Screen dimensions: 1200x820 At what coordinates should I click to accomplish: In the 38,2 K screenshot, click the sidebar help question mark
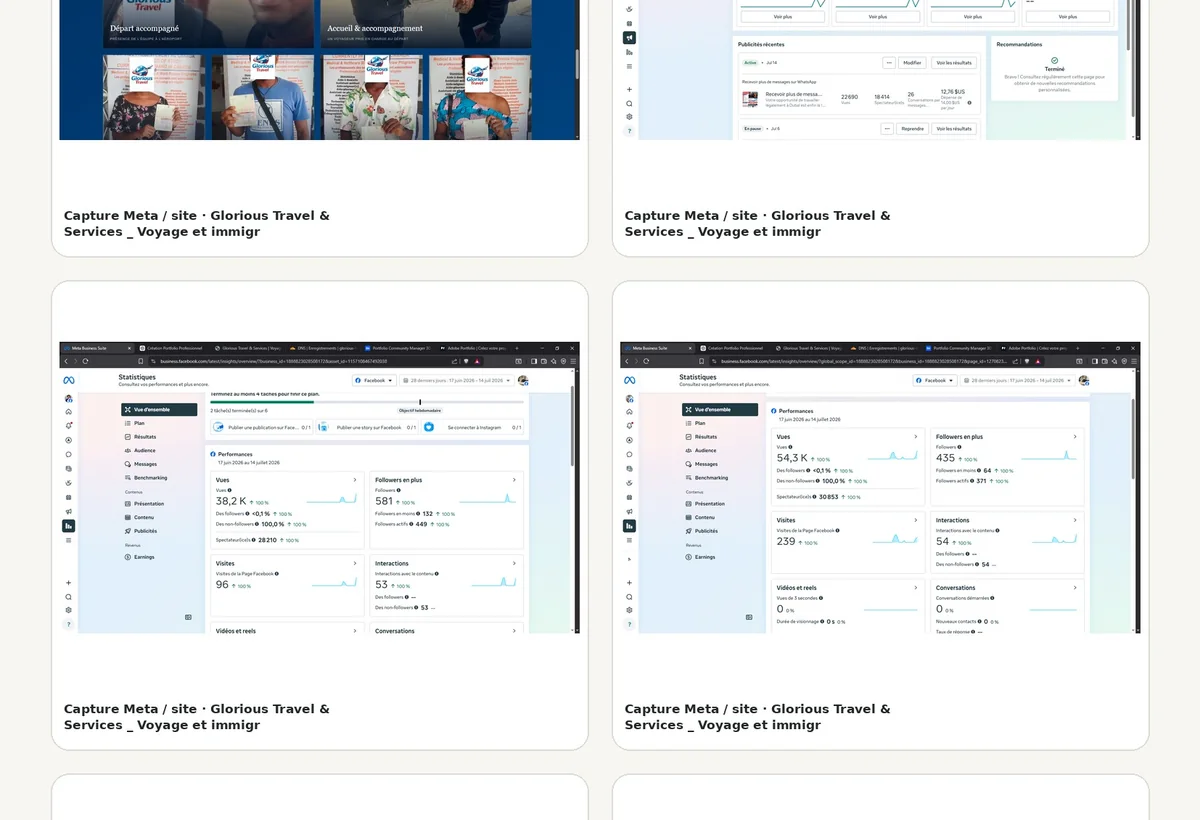69,624
